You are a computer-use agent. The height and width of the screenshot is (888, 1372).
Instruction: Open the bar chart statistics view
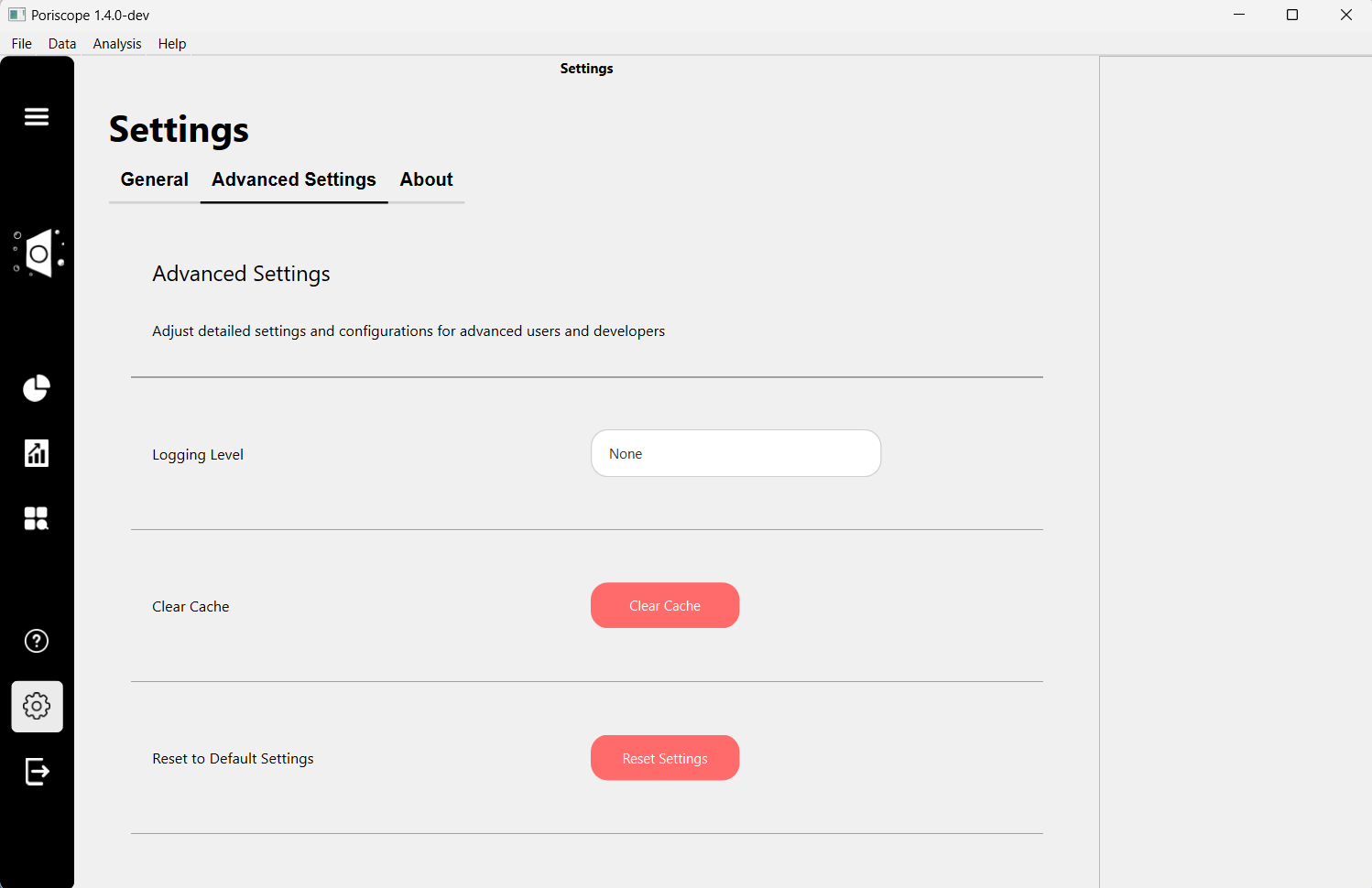tap(36, 452)
